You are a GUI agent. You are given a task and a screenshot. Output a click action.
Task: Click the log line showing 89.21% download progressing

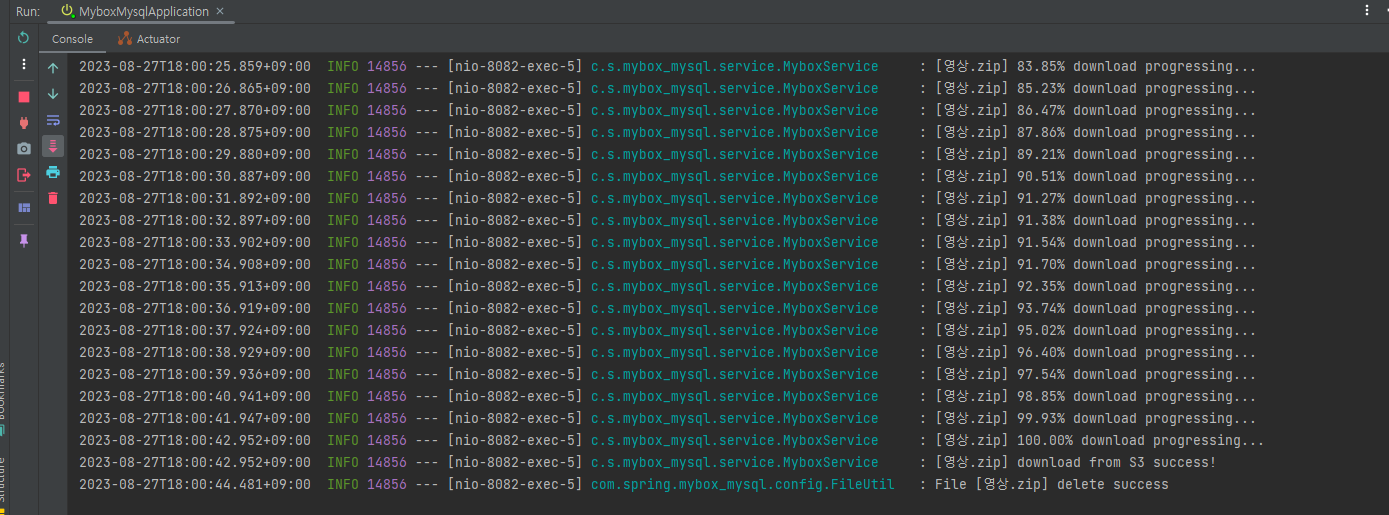(668, 154)
